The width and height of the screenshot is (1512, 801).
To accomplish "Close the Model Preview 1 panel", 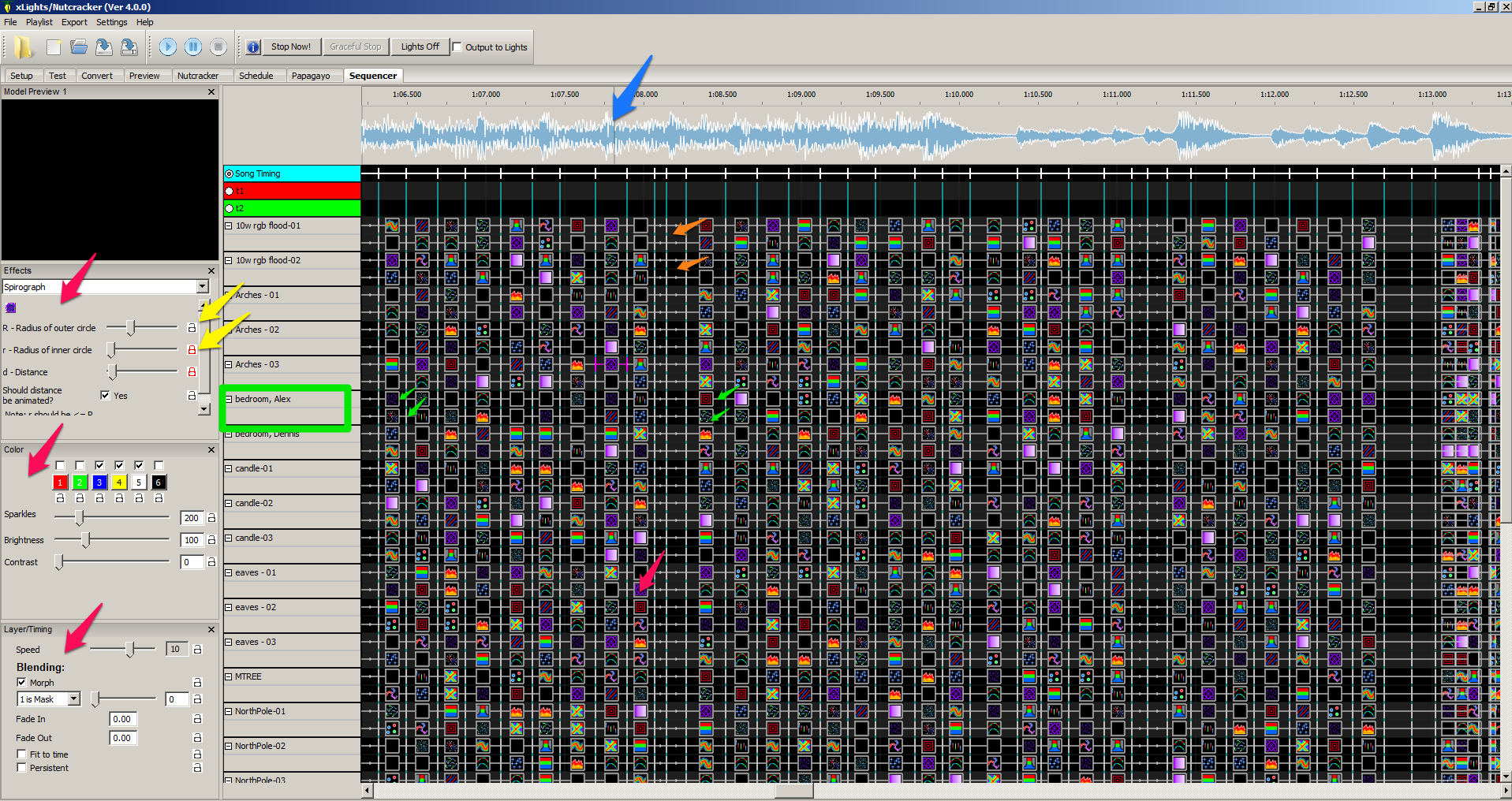I will pyautogui.click(x=211, y=92).
